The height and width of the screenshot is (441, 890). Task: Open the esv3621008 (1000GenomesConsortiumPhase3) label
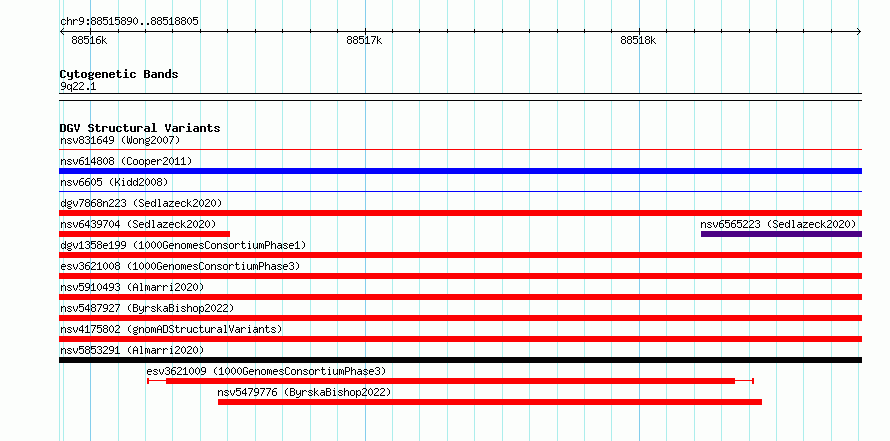(180, 266)
